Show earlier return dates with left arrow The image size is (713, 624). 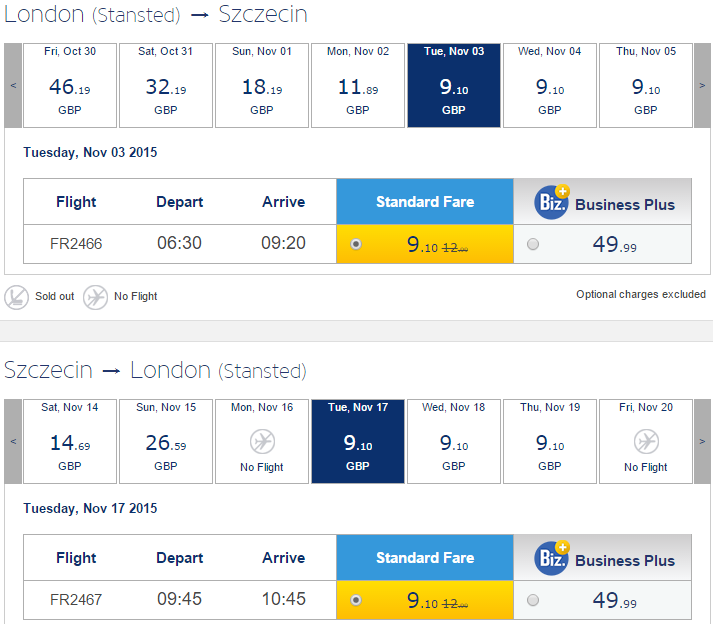13,441
